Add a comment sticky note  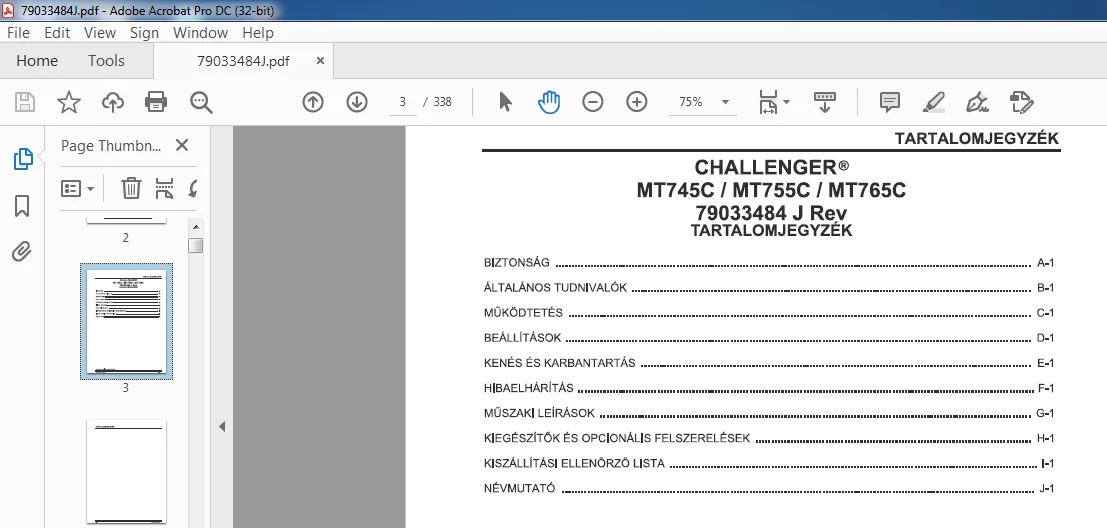coord(890,102)
